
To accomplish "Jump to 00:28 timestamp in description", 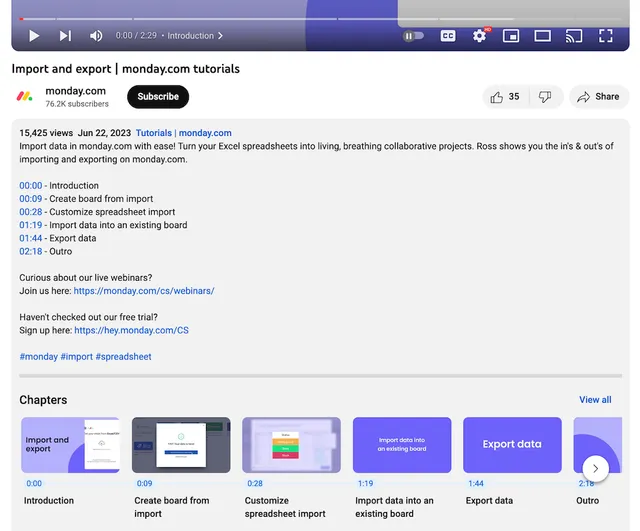I will pyautogui.click(x=31, y=212).
